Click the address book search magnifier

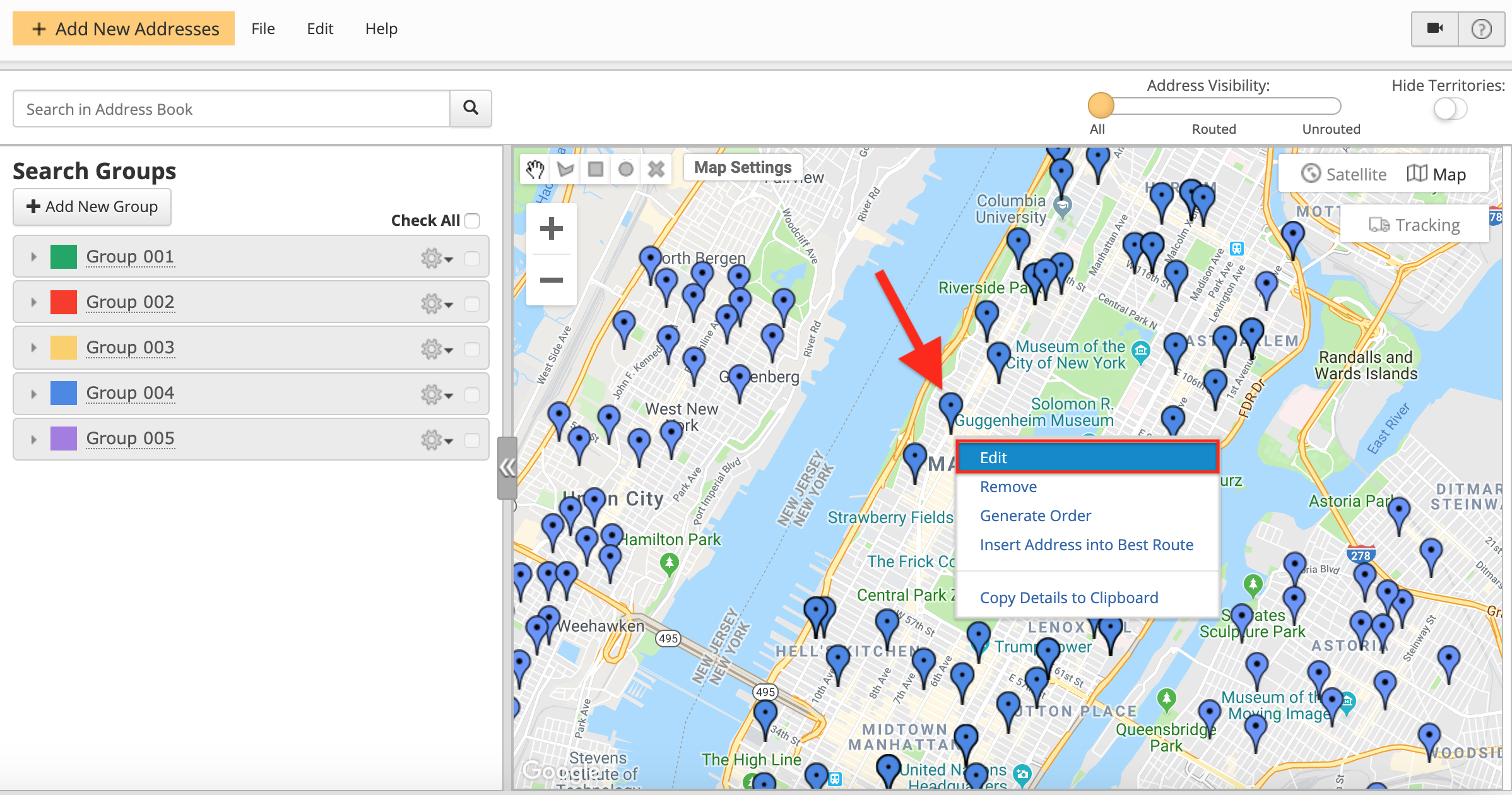(470, 108)
